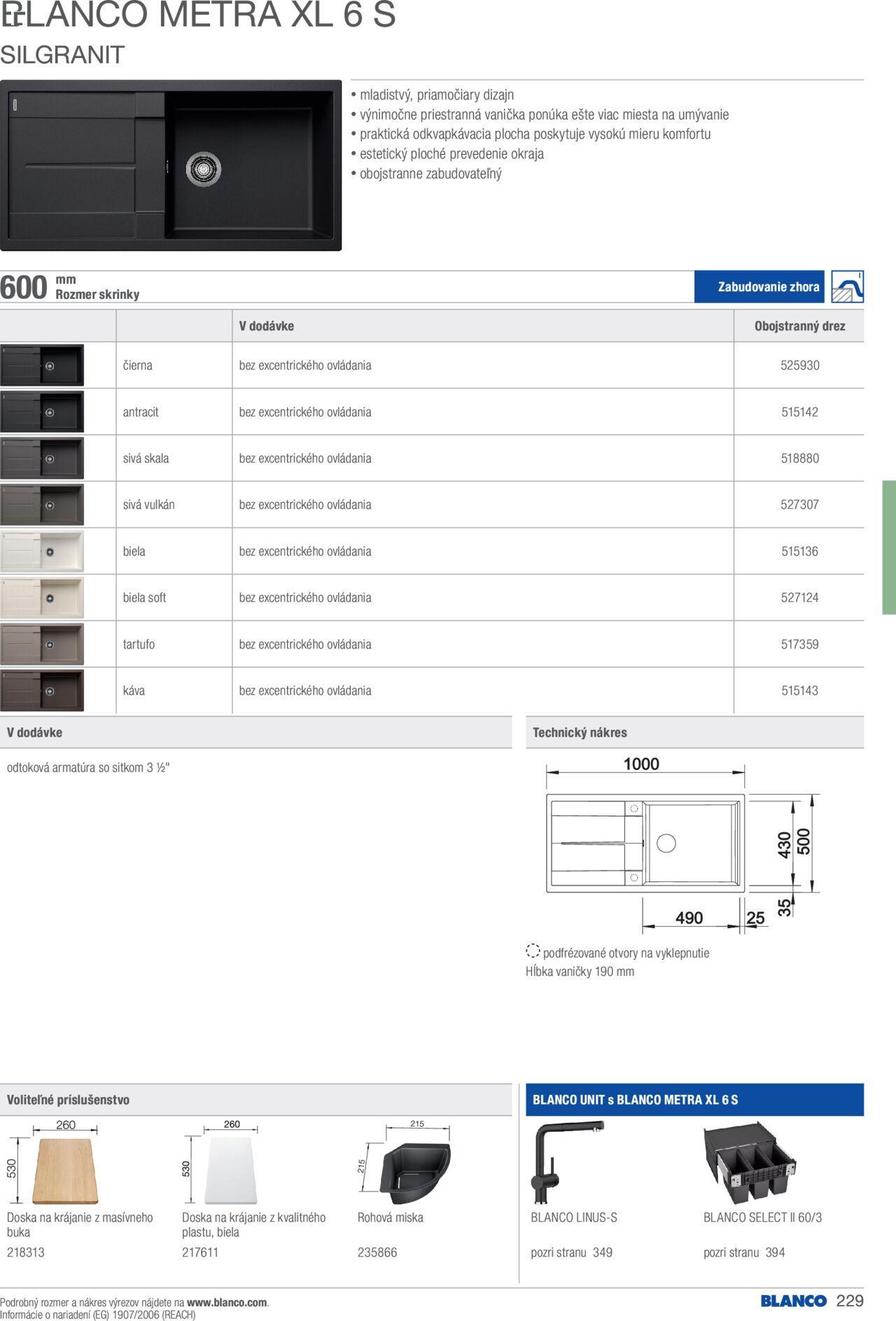
Task: Select the tartufo color sink thumbnail
Action: point(42,645)
